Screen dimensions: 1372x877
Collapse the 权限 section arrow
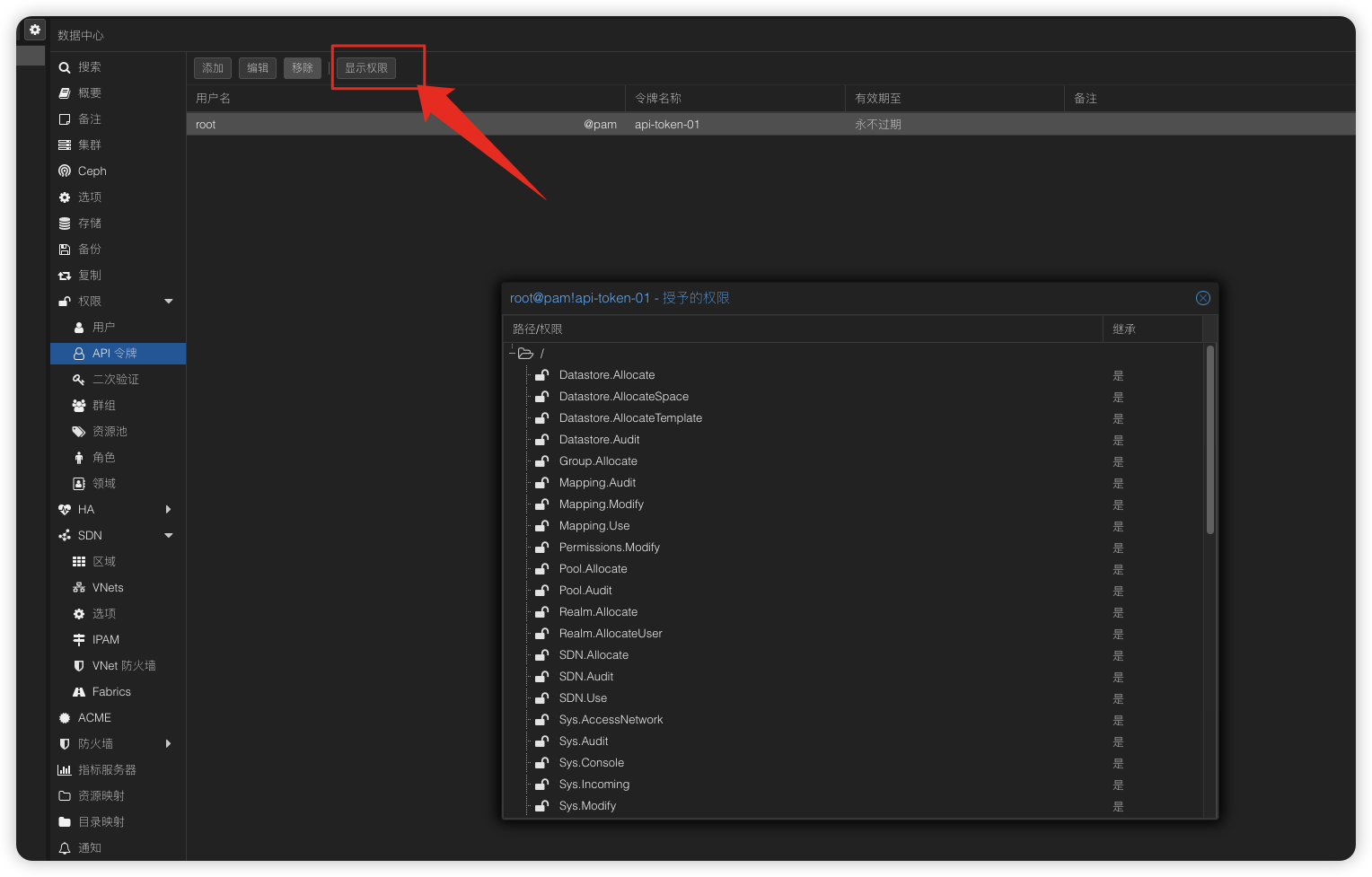click(169, 302)
